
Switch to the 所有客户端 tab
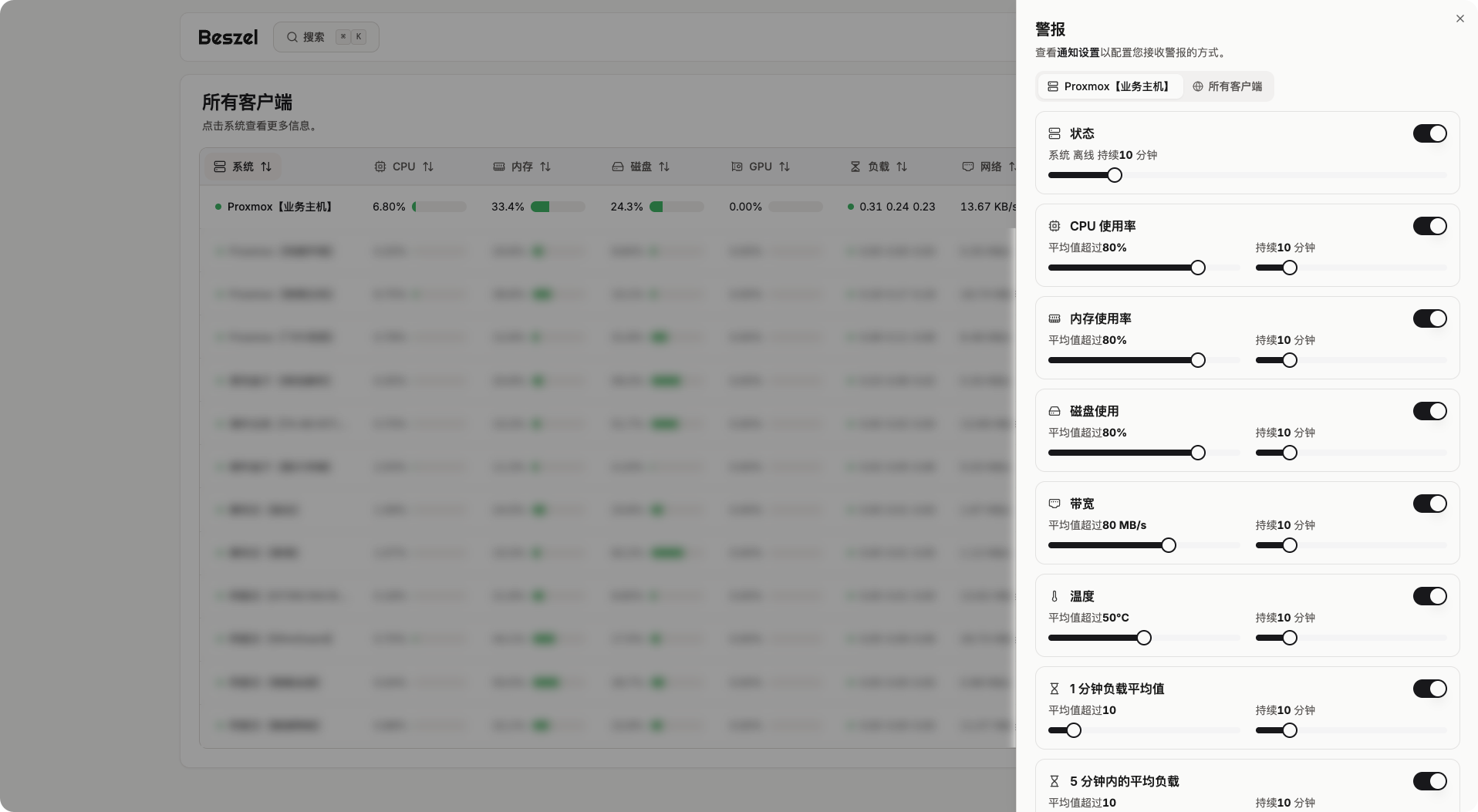tap(1227, 86)
